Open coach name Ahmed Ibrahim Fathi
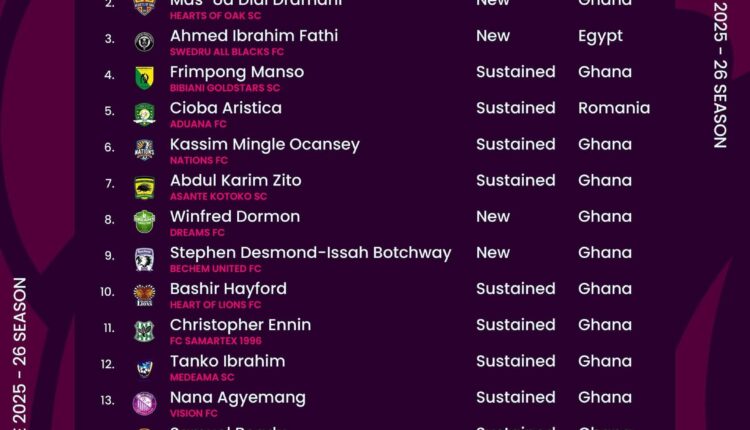750x430 pixels. tap(254, 36)
